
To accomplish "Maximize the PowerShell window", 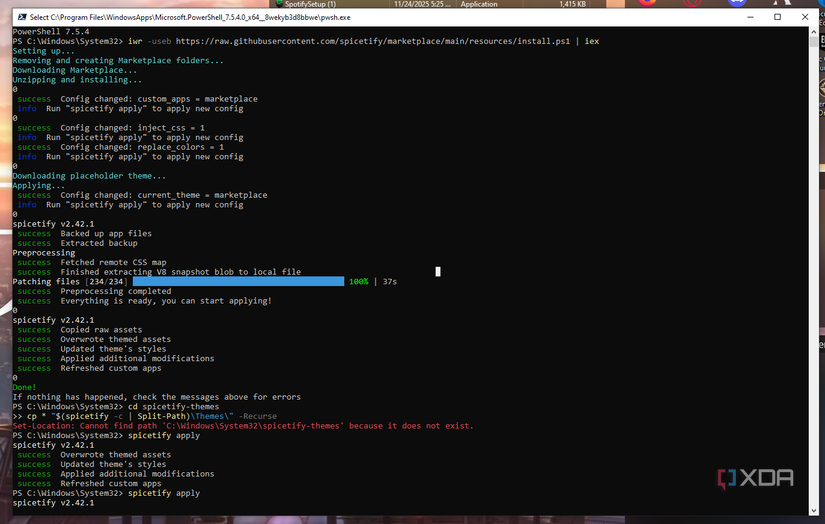I will (777, 17).
